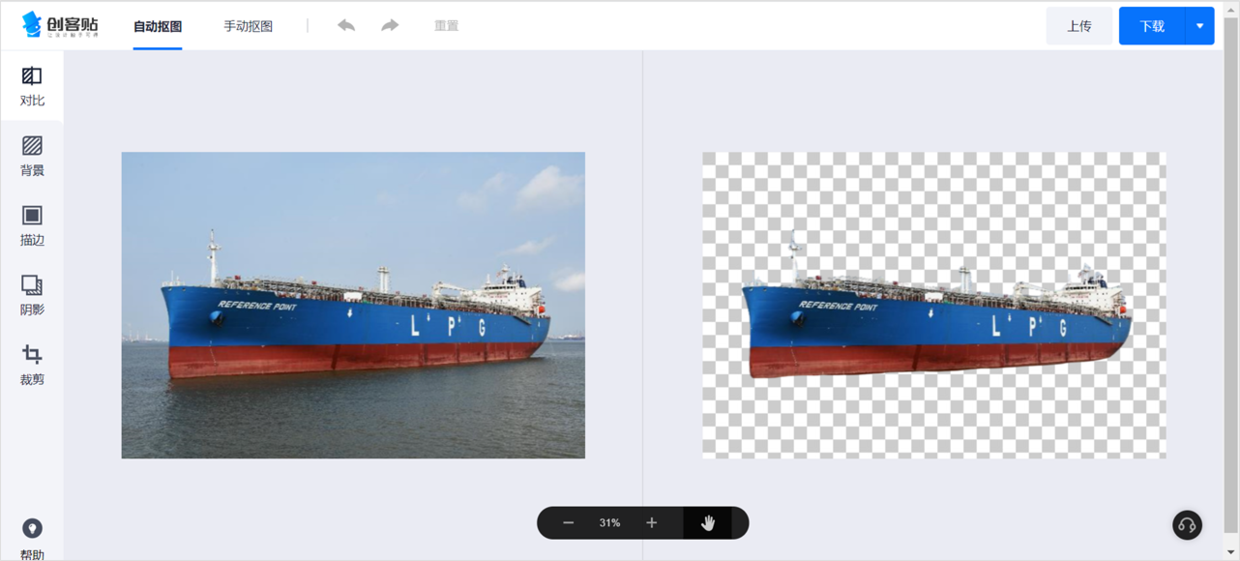The width and height of the screenshot is (1240, 561).
Task: Click the scrollbar down arrow
Action: [x=1231, y=552]
